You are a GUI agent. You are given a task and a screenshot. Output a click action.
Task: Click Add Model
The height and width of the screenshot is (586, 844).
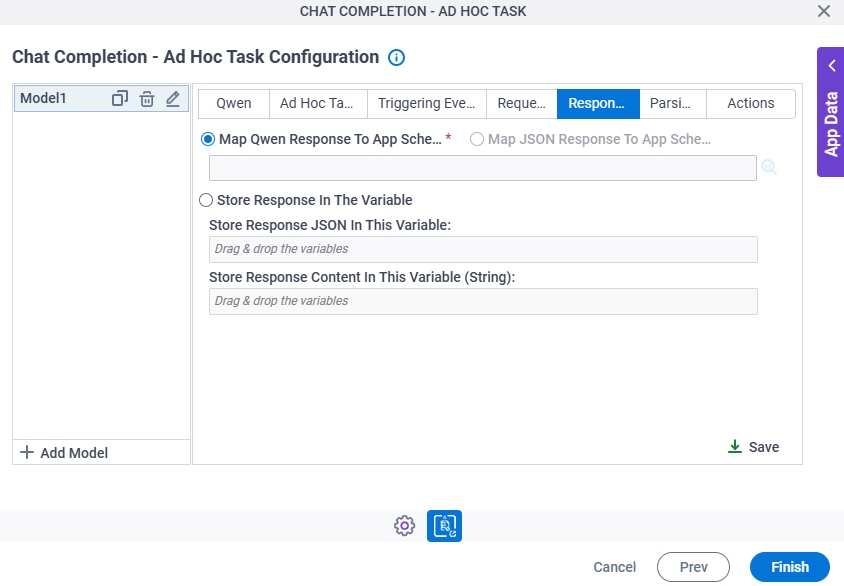pos(64,453)
